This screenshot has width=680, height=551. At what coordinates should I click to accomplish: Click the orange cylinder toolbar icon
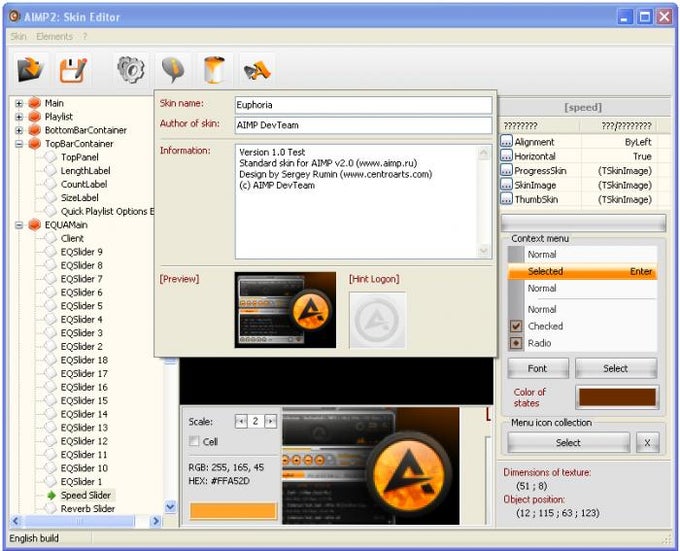(x=214, y=69)
